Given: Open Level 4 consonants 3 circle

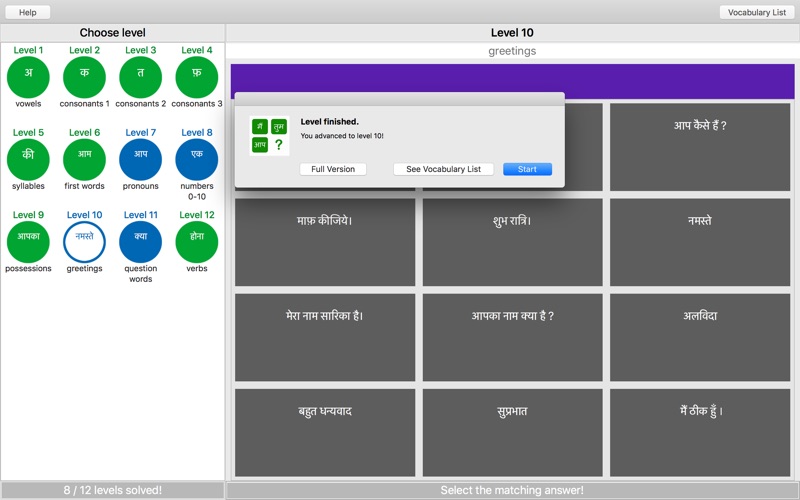Looking at the screenshot, I should click(196, 77).
